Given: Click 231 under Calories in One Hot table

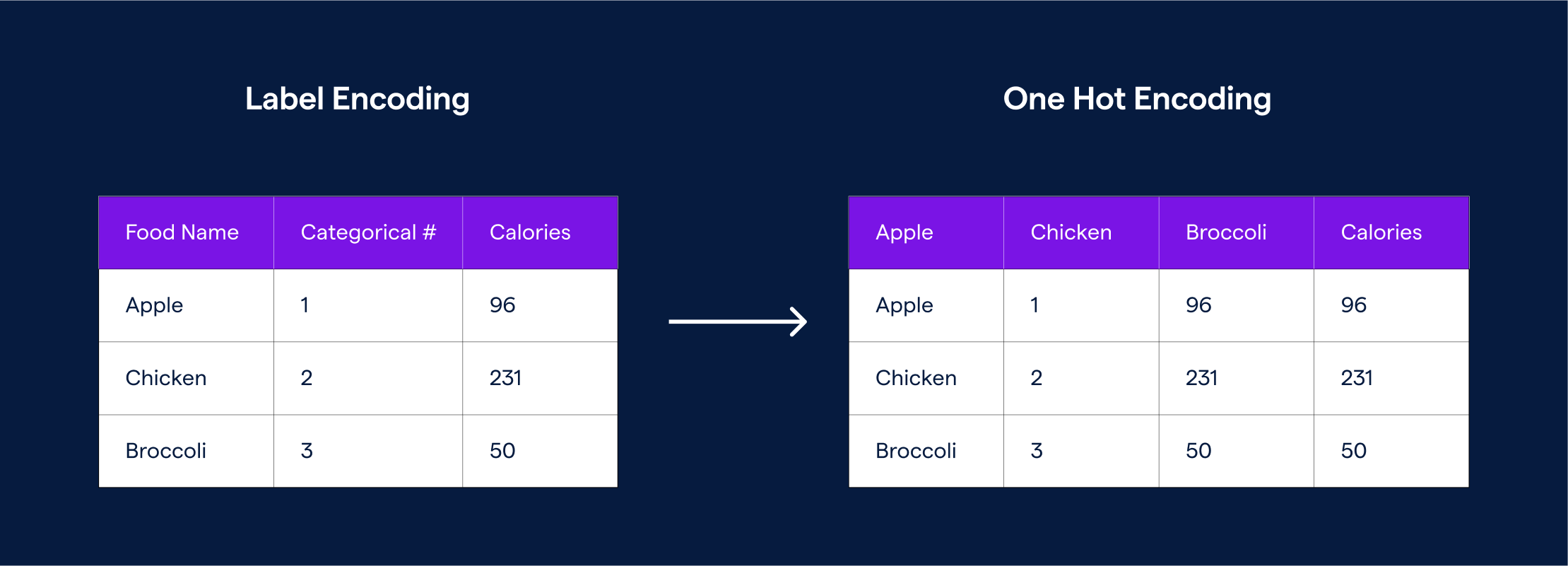Looking at the screenshot, I should tap(1357, 378).
